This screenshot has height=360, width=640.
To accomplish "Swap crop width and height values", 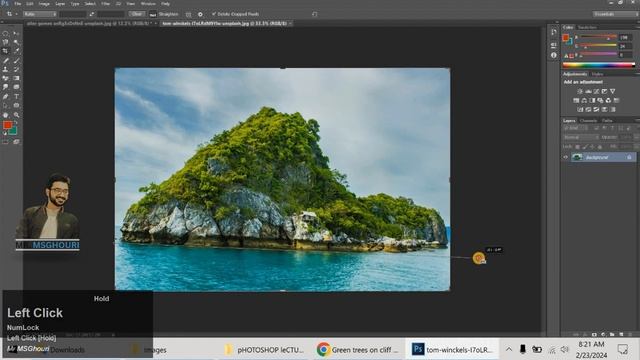I will pos(92,14).
